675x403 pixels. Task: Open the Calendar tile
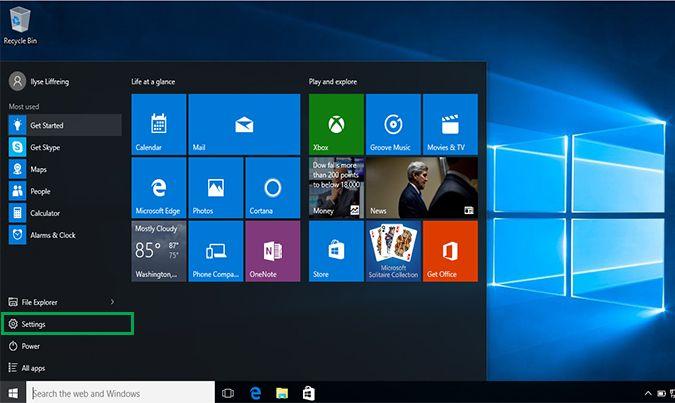[x=159, y=124]
